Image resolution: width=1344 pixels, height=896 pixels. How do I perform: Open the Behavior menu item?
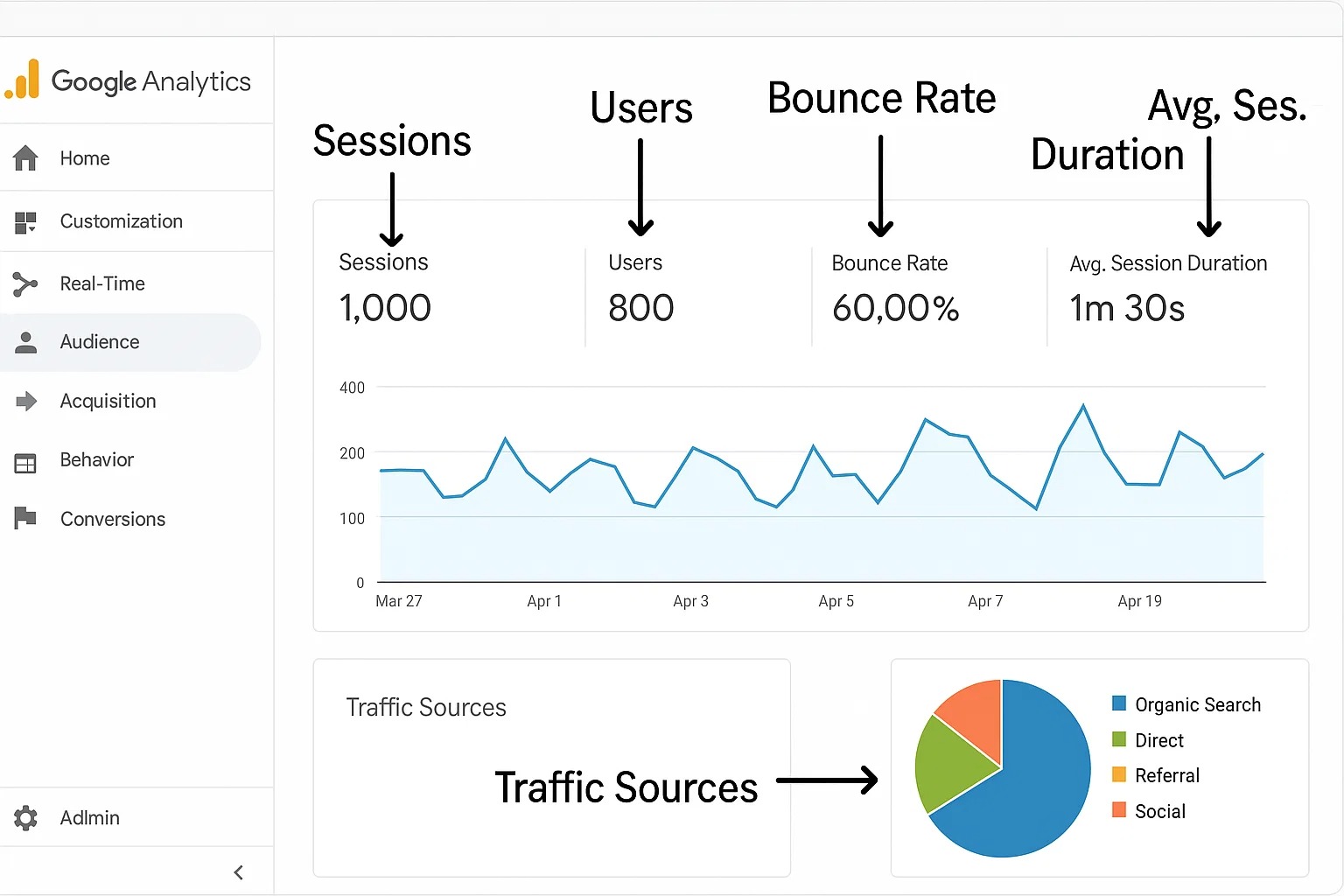tap(96, 460)
